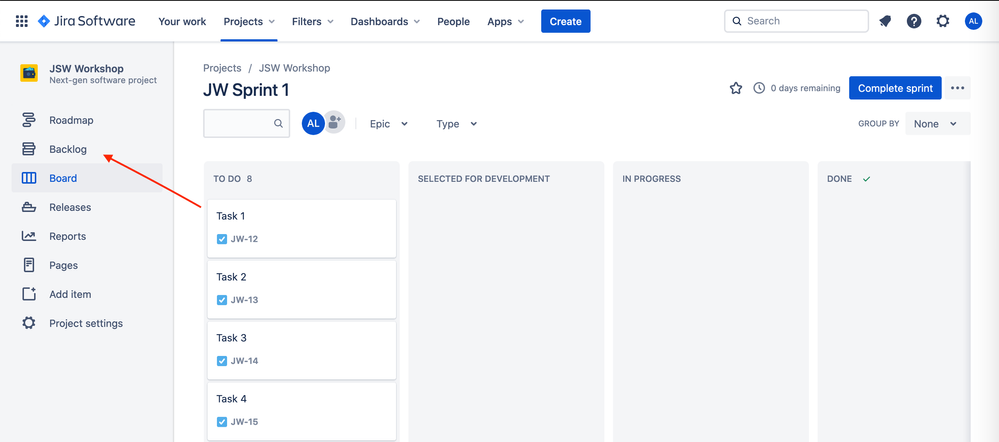Click the Roadmap icon in sidebar
The height and width of the screenshot is (442, 999).
[29, 120]
